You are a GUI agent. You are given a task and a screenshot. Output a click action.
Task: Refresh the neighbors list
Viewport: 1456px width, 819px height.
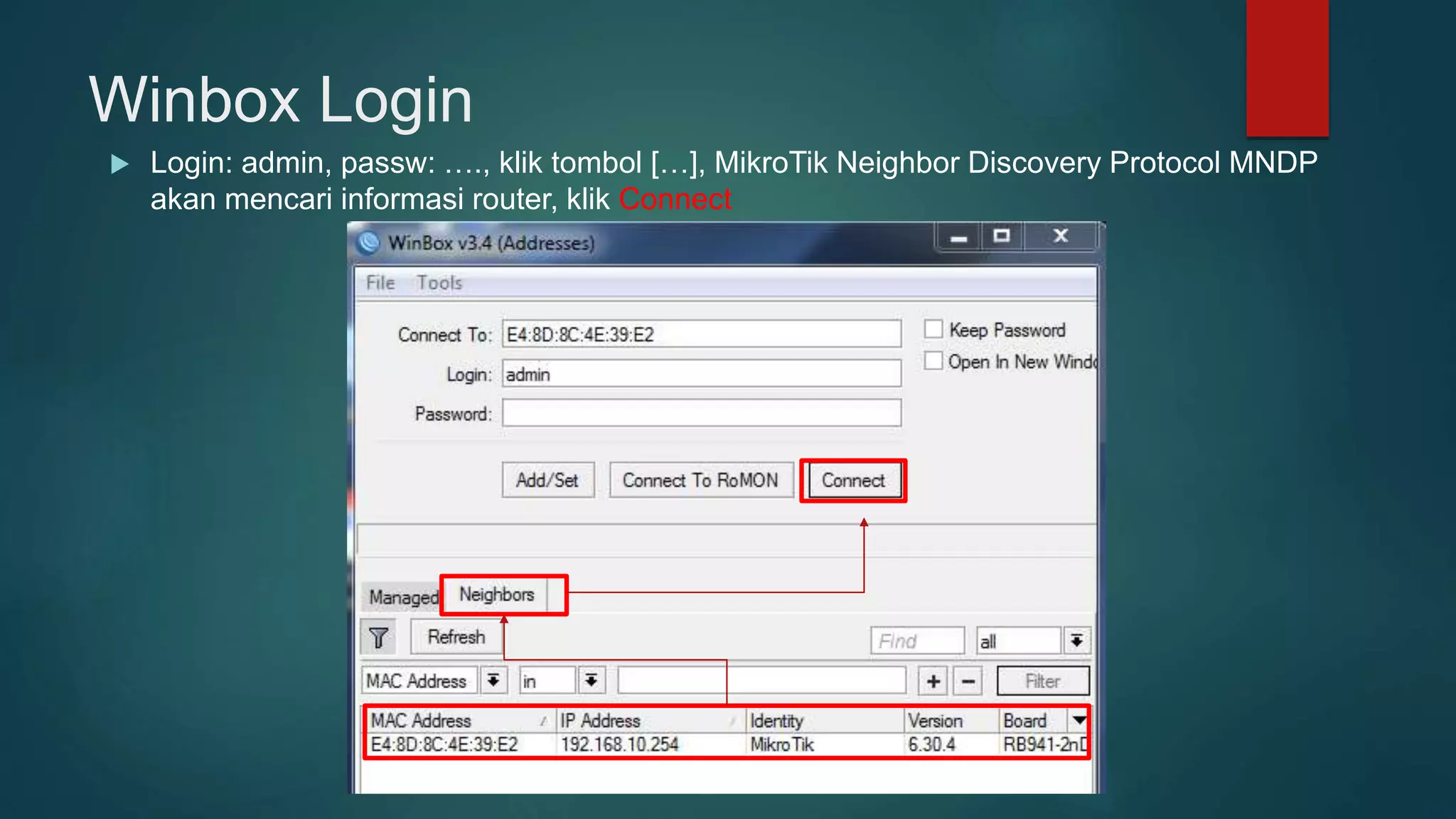pyautogui.click(x=456, y=637)
